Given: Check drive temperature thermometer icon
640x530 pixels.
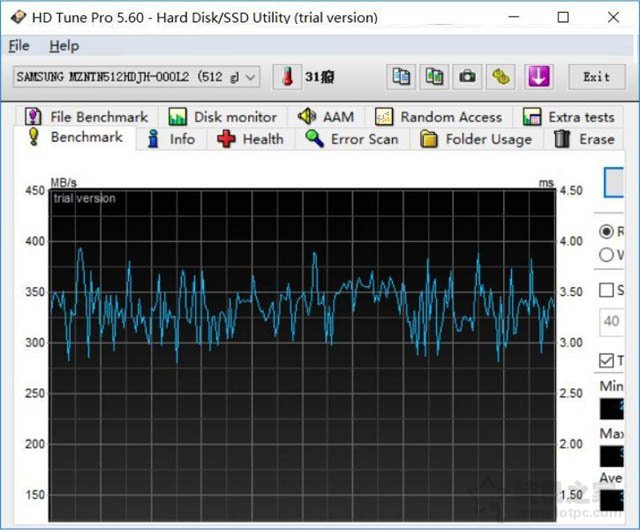Looking at the screenshot, I should click(x=289, y=76).
